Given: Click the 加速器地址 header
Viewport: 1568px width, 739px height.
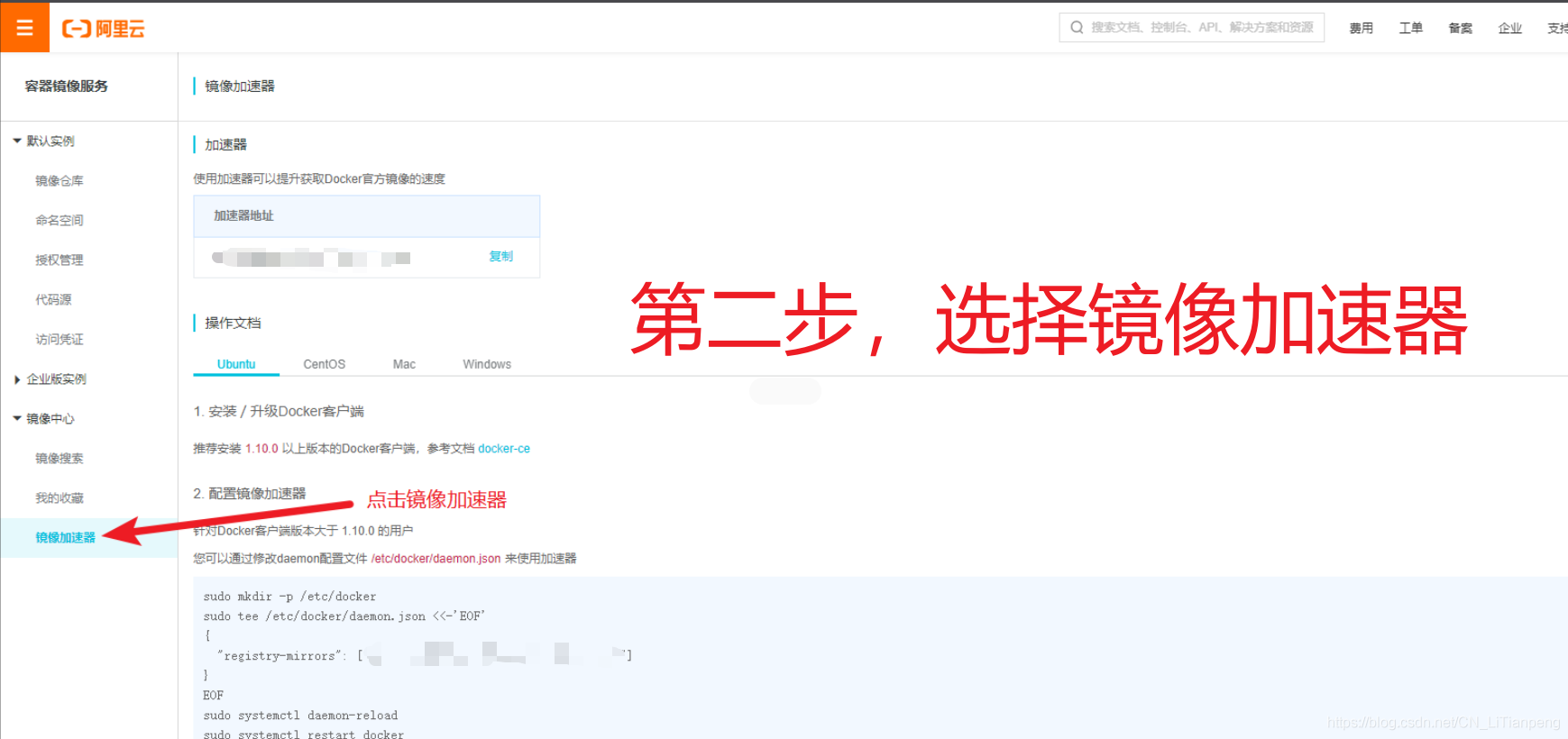Looking at the screenshot, I should tap(243, 215).
